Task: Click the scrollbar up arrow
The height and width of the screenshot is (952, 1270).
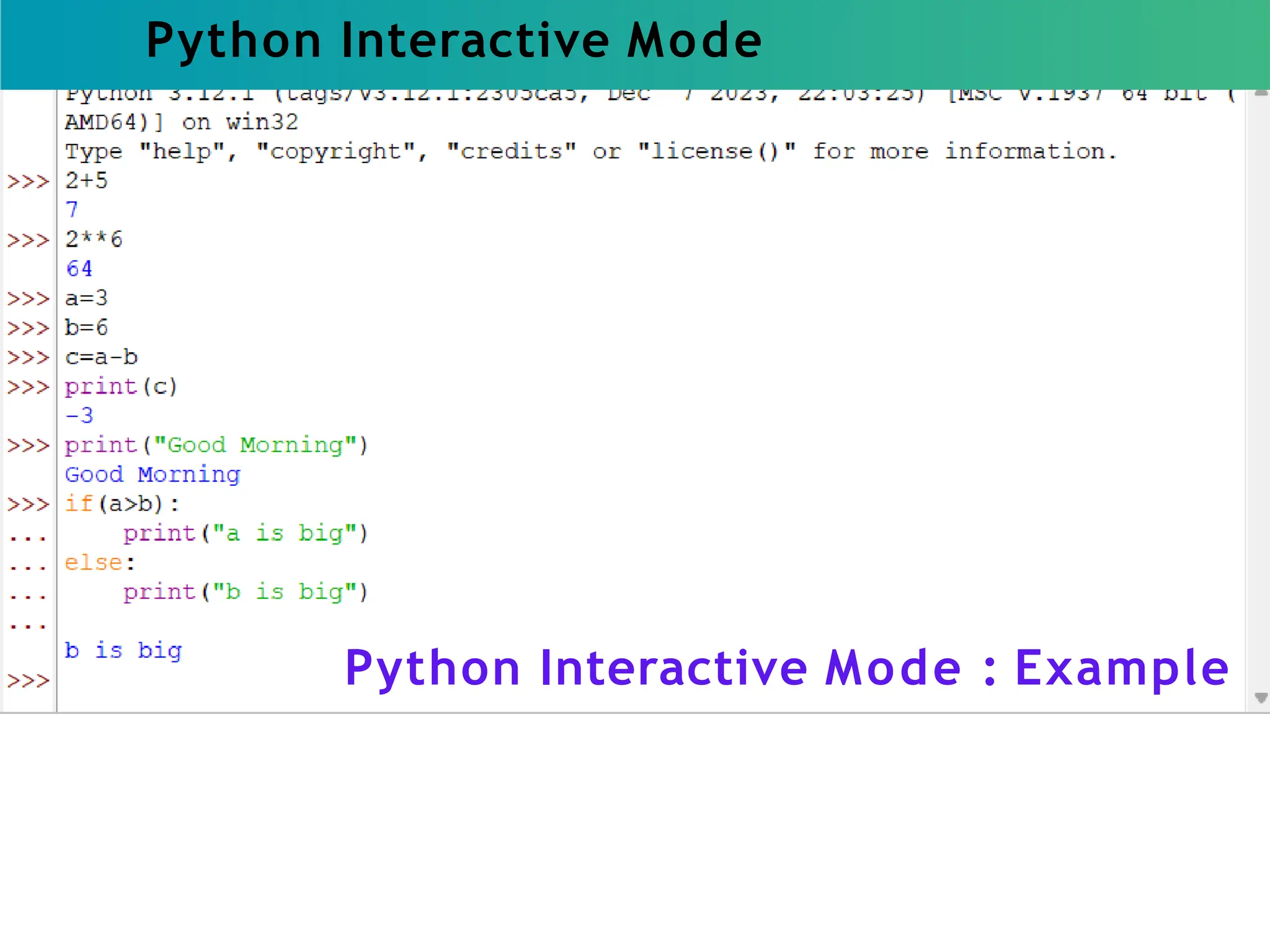Action: point(1261,94)
